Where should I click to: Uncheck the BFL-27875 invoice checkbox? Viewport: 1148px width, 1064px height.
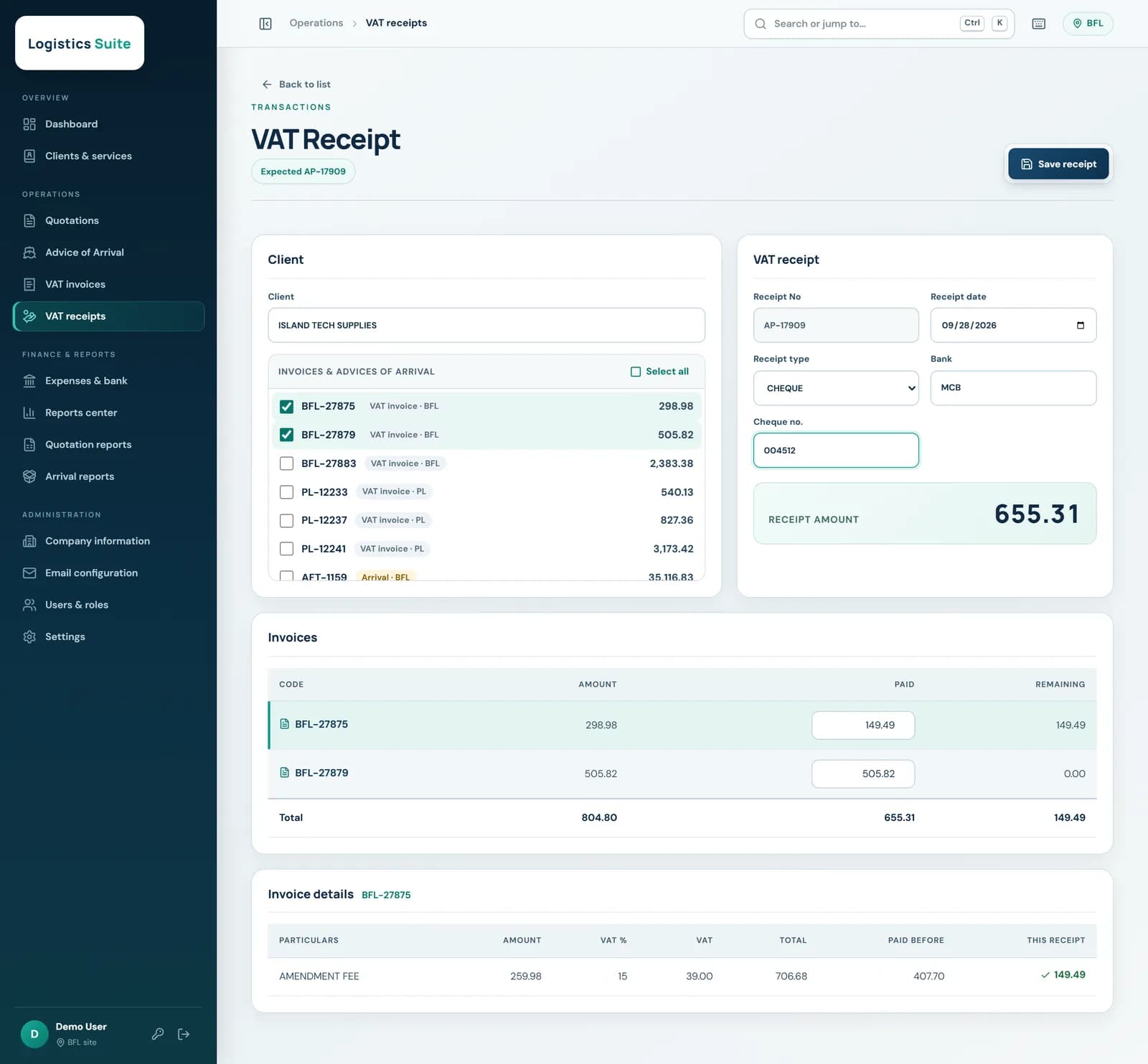pos(286,406)
